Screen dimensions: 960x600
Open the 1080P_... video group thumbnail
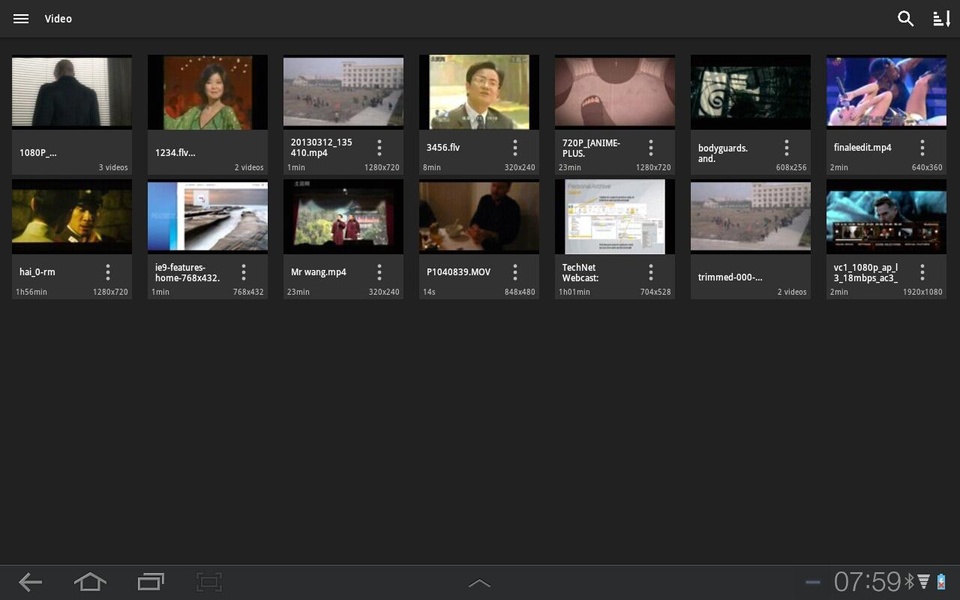coord(72,92)
